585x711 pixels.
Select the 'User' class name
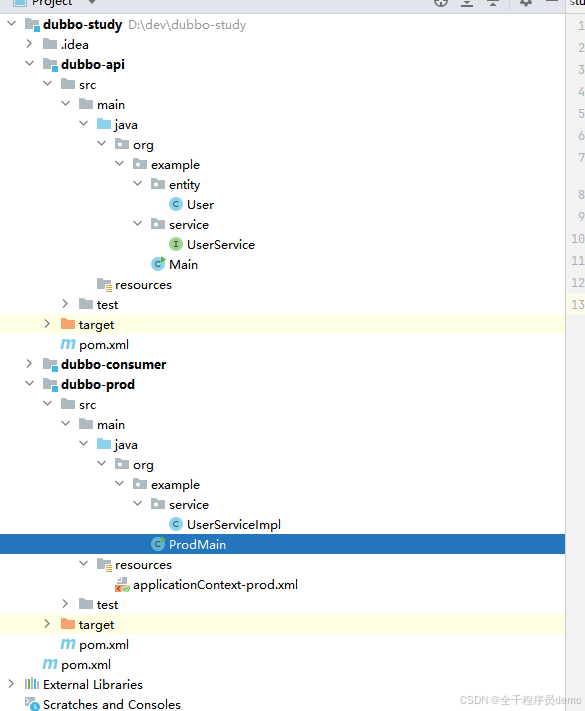tap(200, 205)
